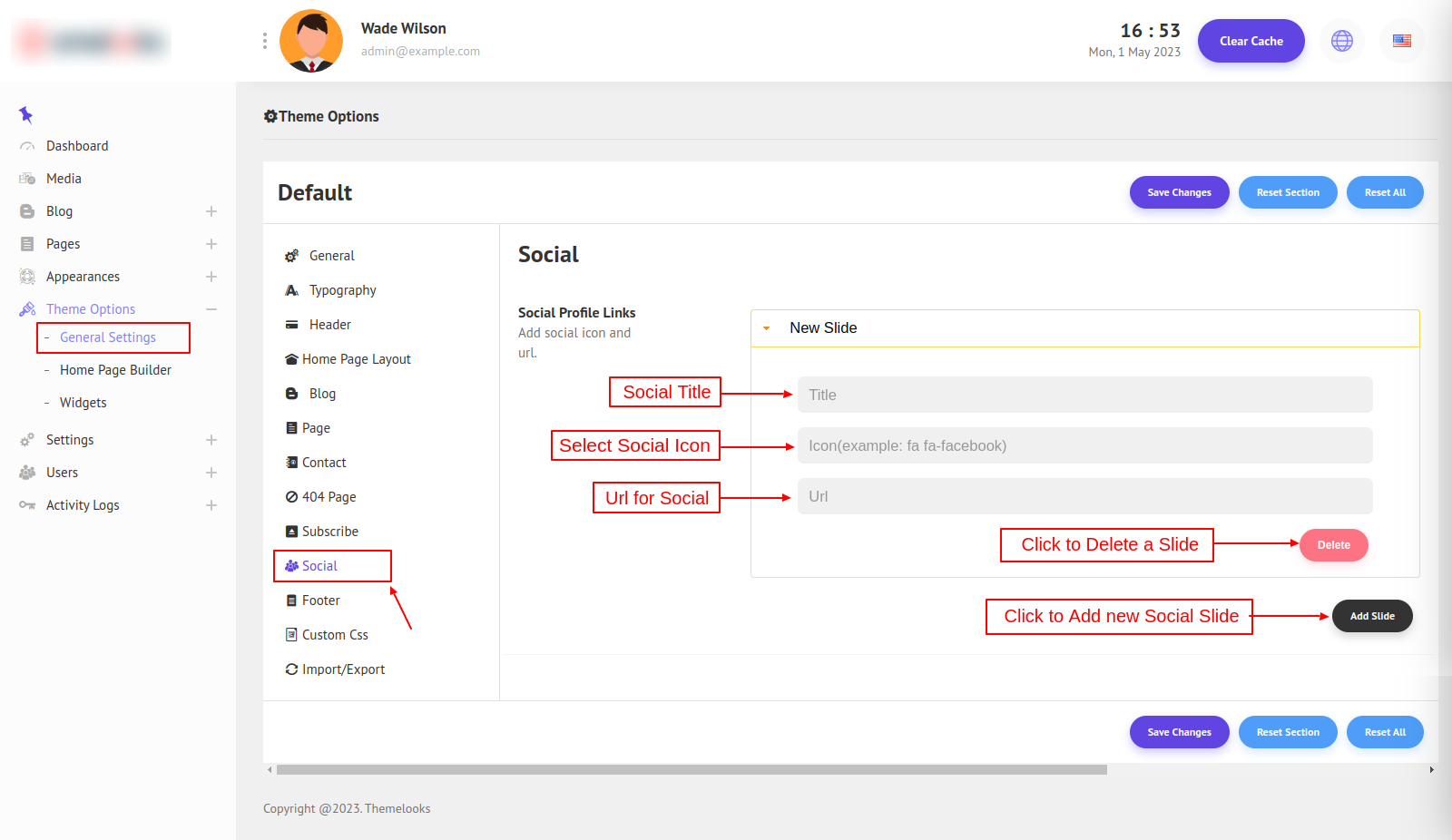Click the globe icon in header
The image size is (1452, 840).
coord(1341,41)
